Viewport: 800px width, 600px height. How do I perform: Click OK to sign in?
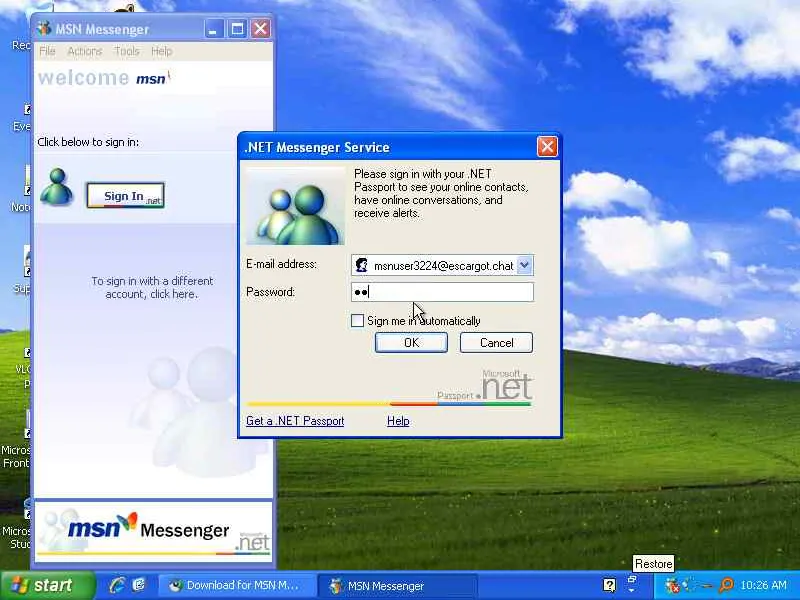[411, 342]
